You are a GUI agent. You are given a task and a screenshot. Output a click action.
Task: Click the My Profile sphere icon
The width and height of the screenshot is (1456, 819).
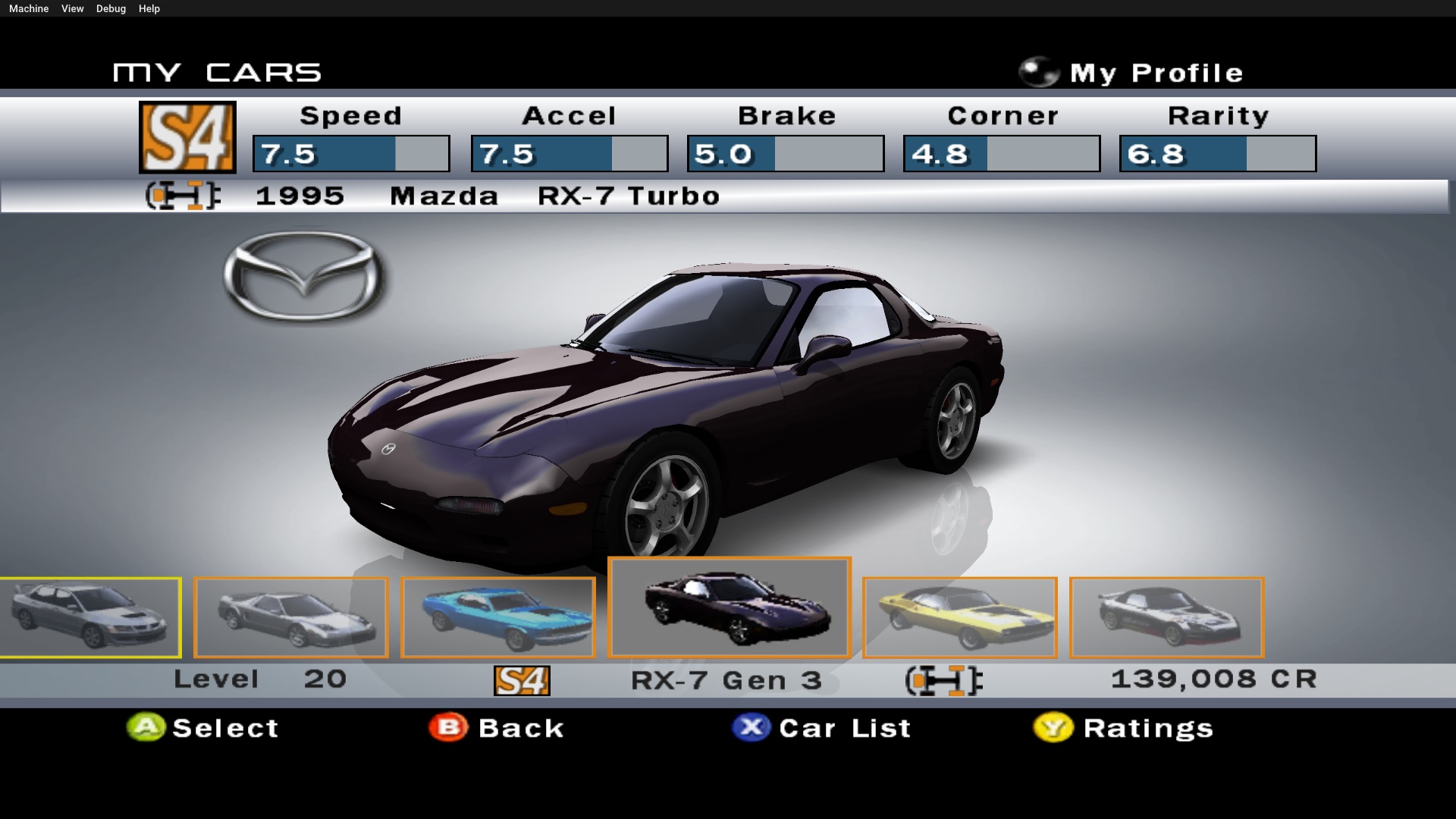1038,73
